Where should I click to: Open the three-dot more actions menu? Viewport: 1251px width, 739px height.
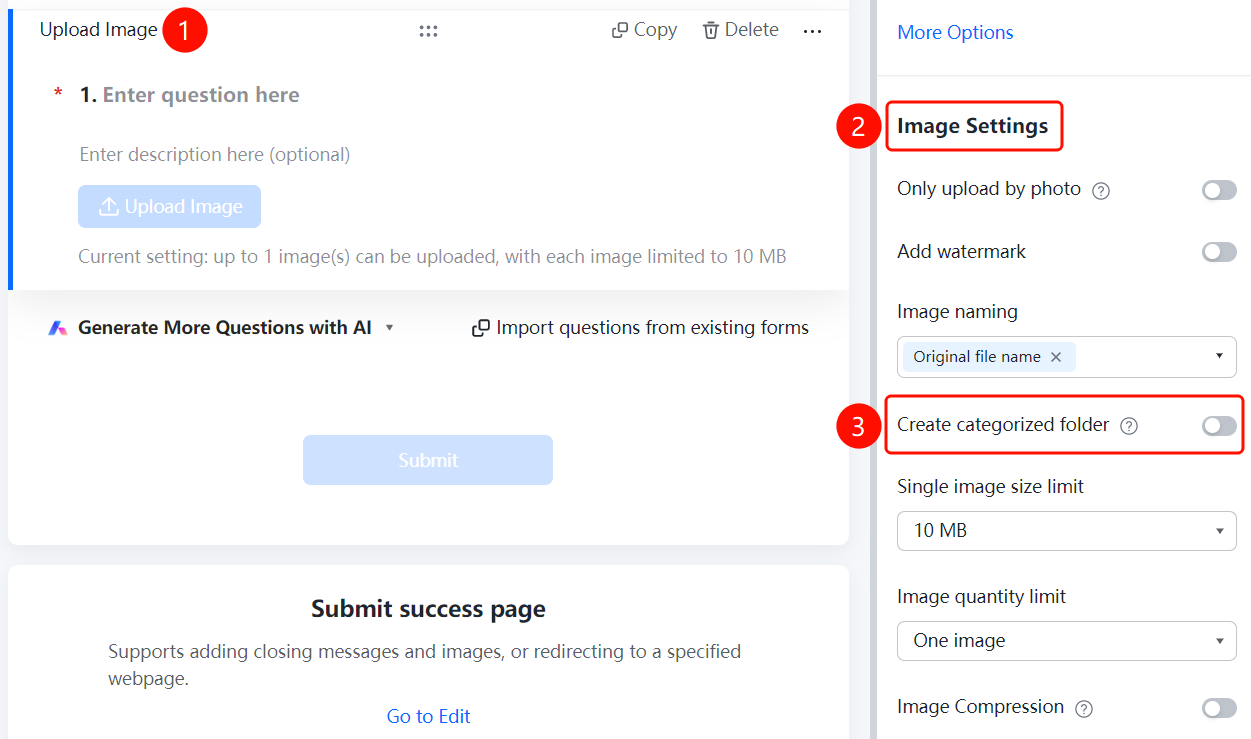[812, 32]
